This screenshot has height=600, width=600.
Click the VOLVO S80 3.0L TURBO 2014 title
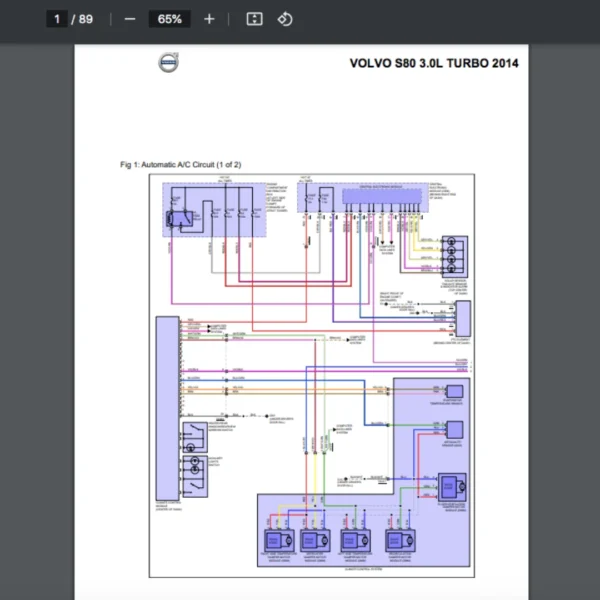coord(433,63)
